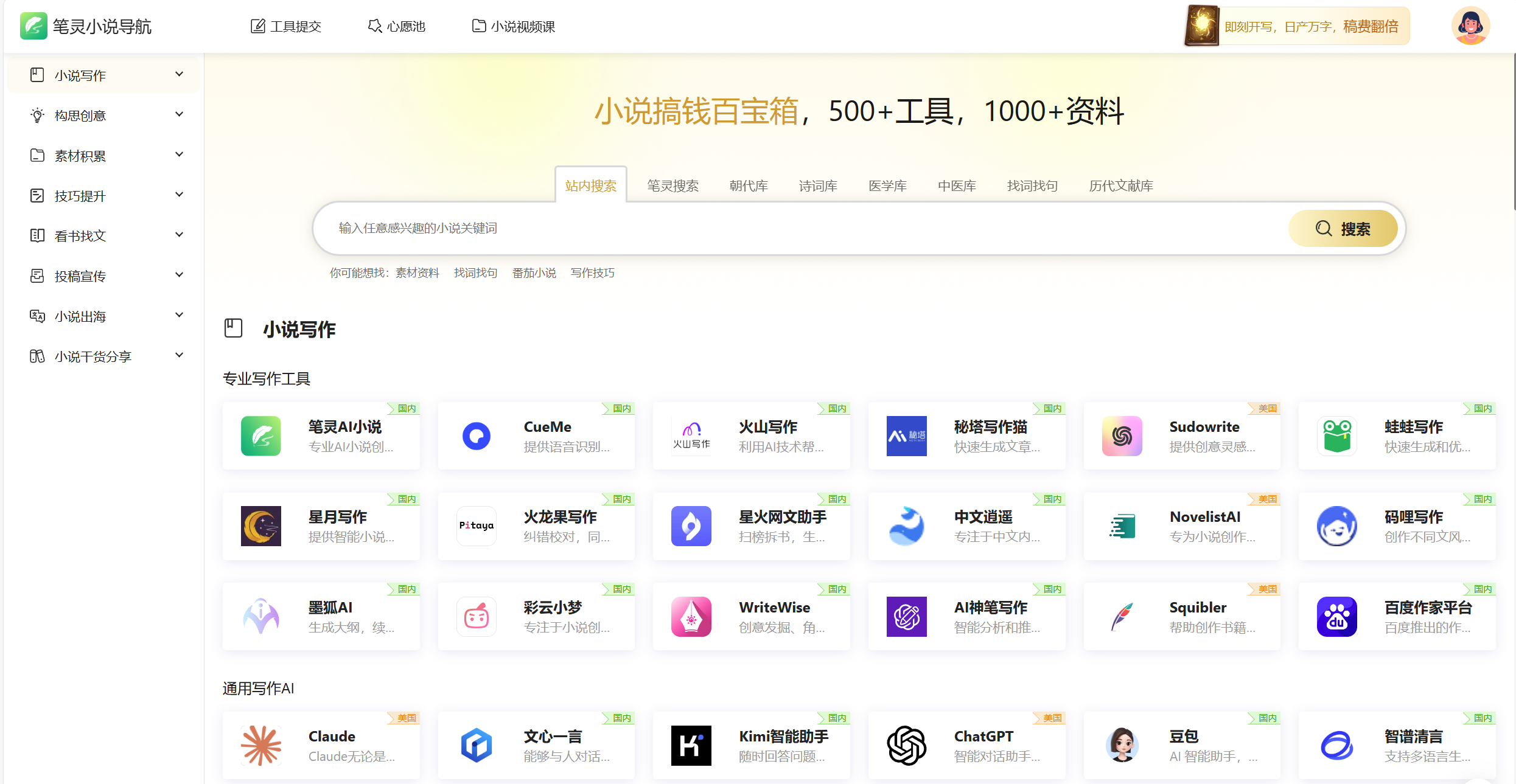Click the yellow 搜索 button
Screen dimensions: 1516x784
[1343, 229]
